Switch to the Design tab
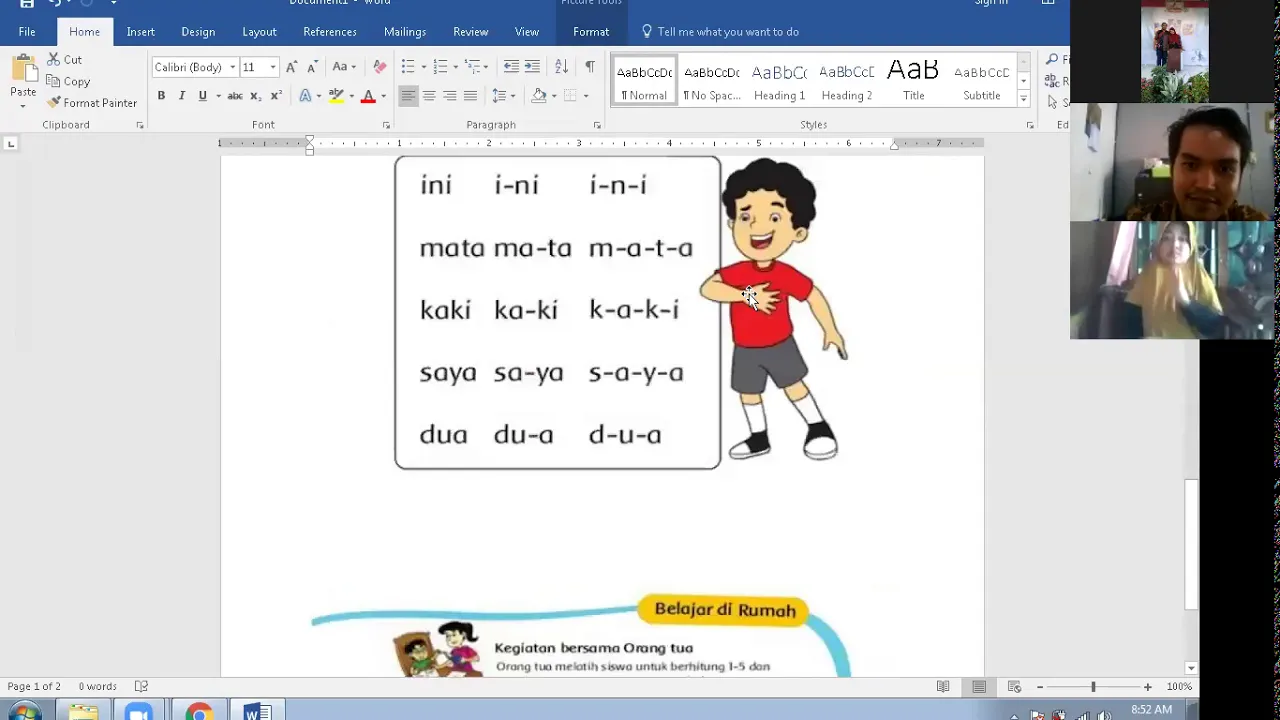1280x720 pixels. 198,32
